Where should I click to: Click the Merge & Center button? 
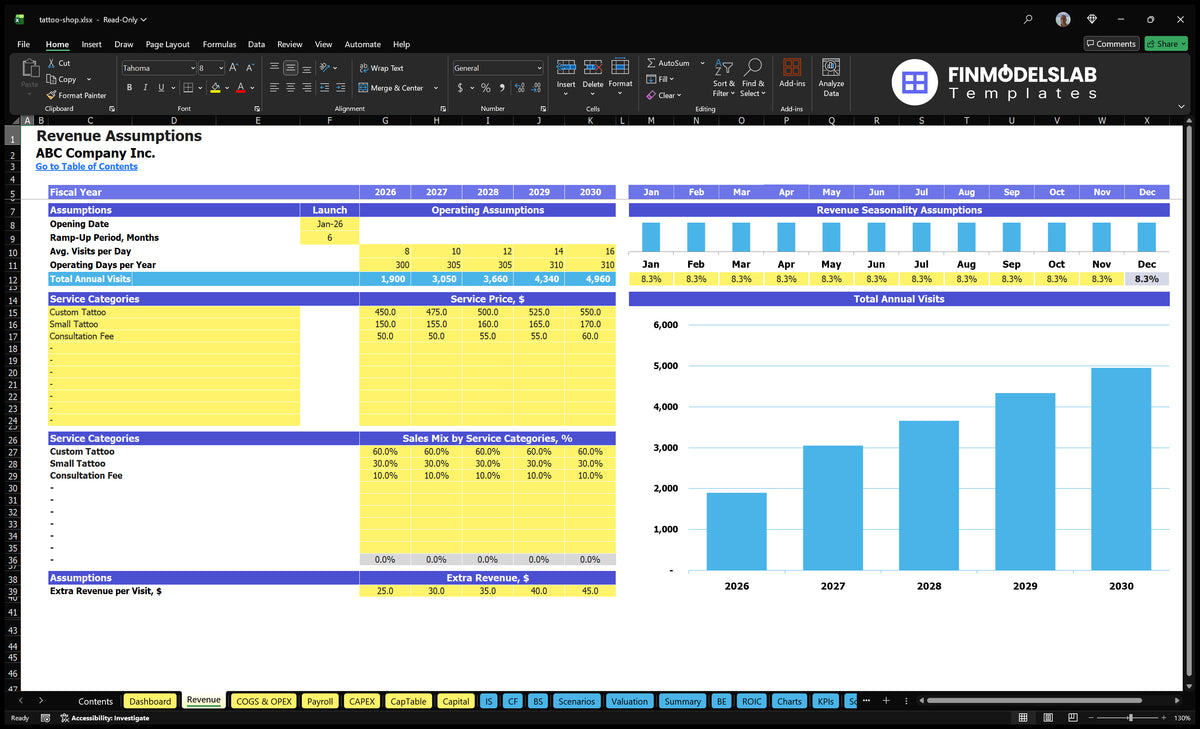point(391,88)
